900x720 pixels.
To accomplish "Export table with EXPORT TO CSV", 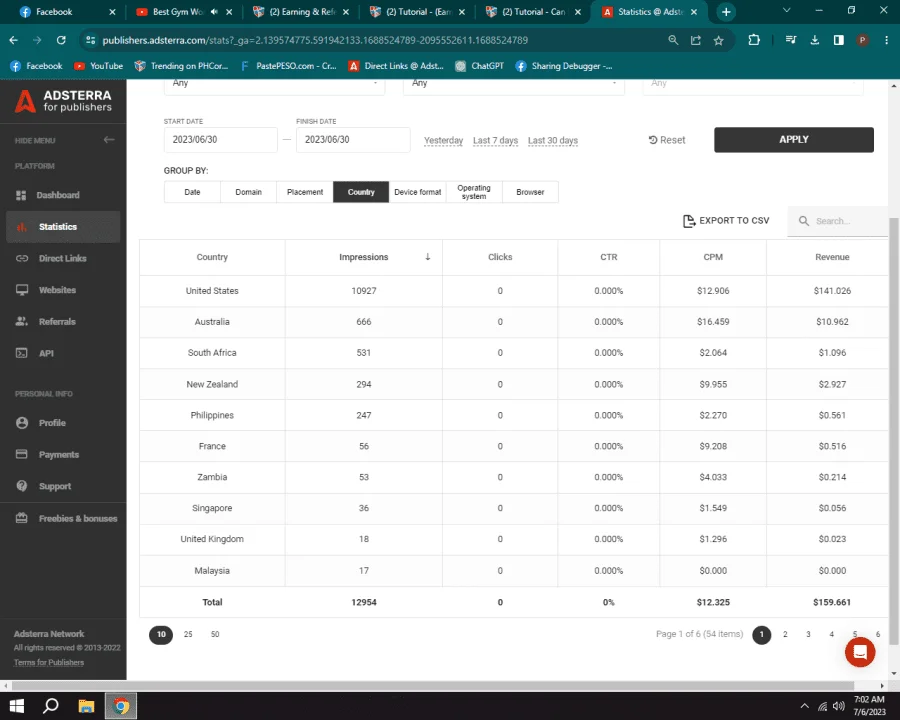I will [726, 221].
